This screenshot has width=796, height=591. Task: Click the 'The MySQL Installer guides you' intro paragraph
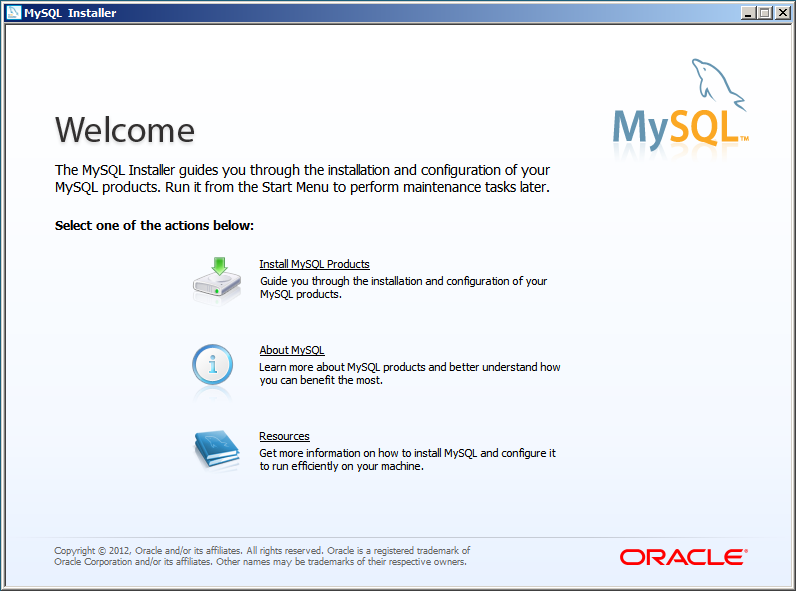pyautogui.click(x=303, y=179)
